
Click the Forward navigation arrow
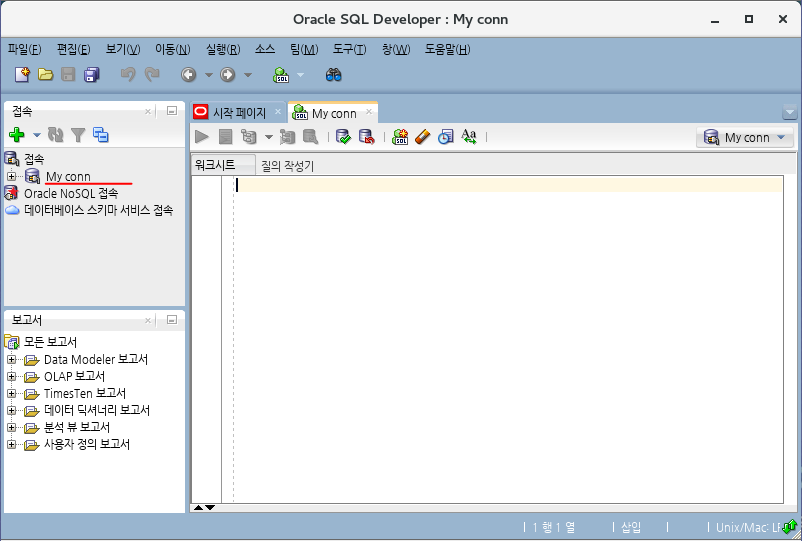228,75
